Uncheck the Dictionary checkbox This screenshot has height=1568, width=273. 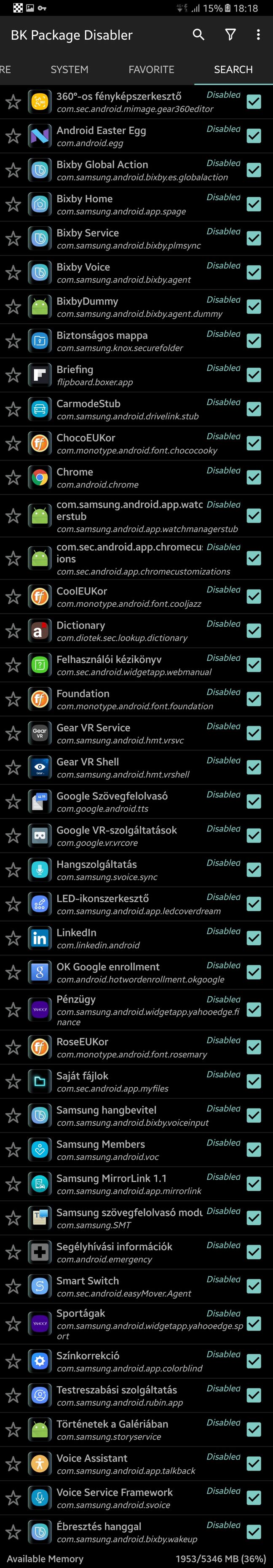tap(254, 631)
